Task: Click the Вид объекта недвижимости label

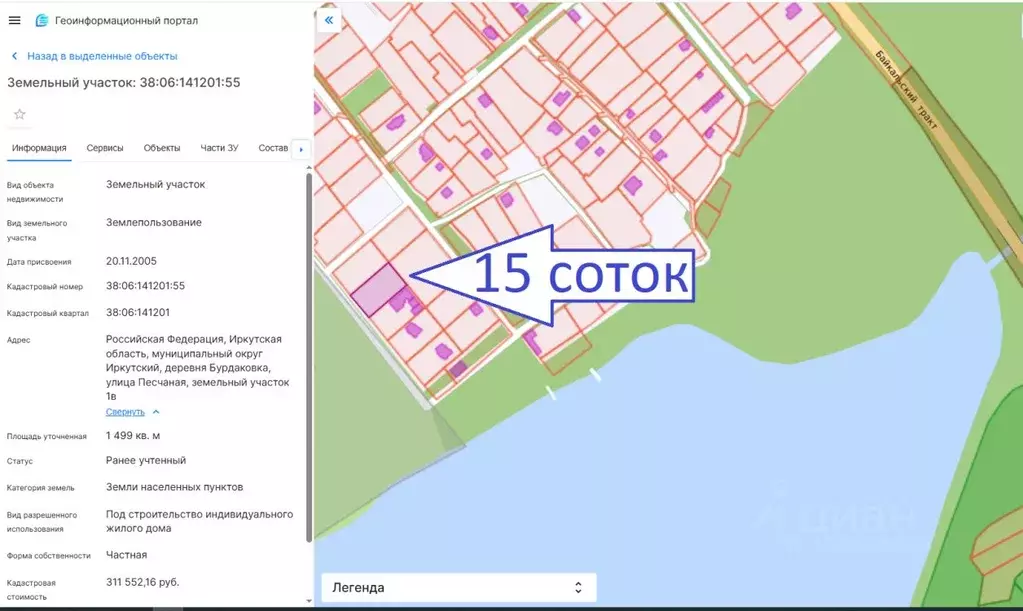Action: point(35,192)
